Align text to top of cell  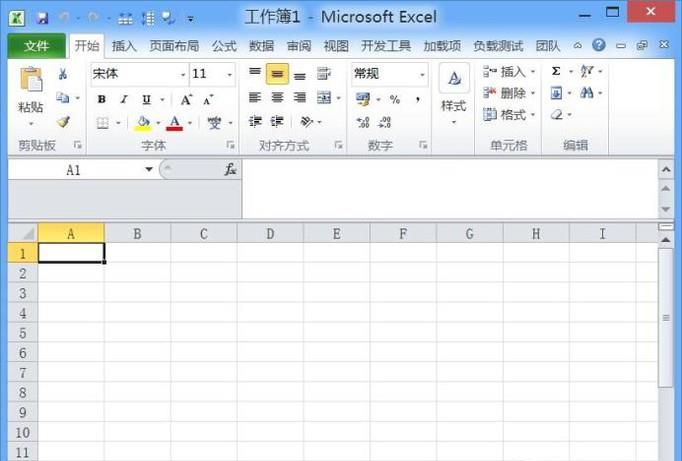click(255, 73)
